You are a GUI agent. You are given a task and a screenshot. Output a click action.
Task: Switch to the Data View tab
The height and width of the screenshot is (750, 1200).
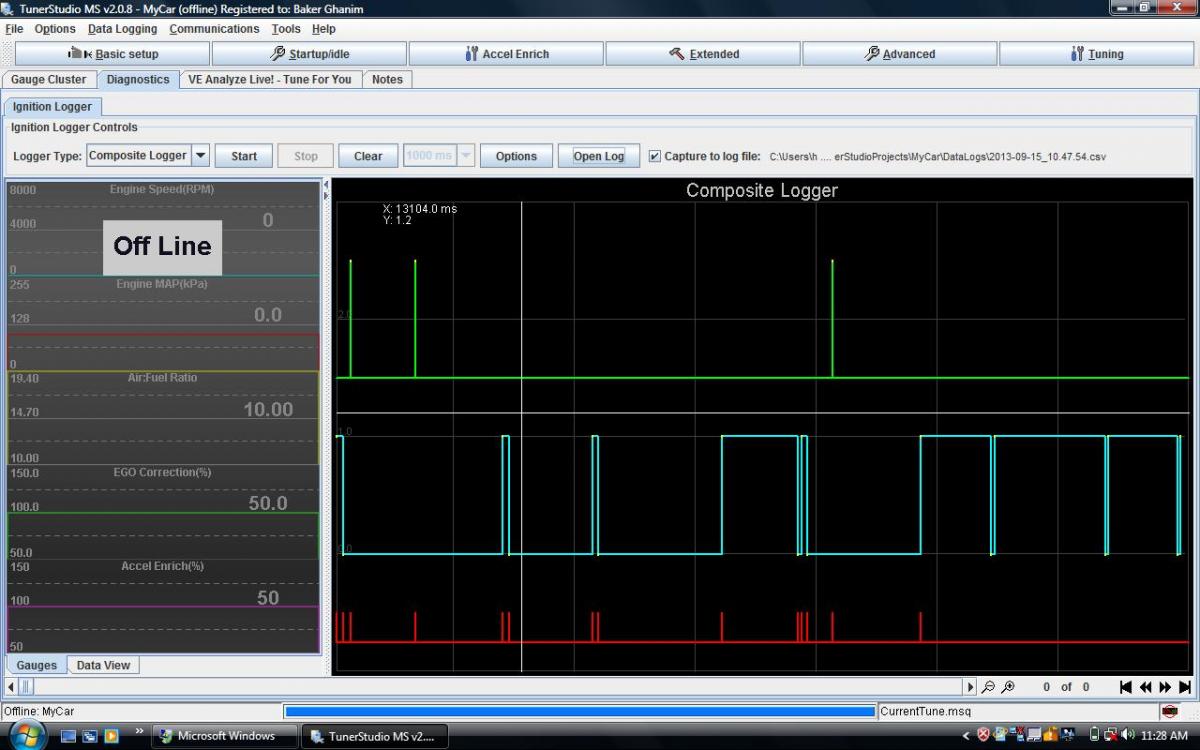tap(103, 665)
